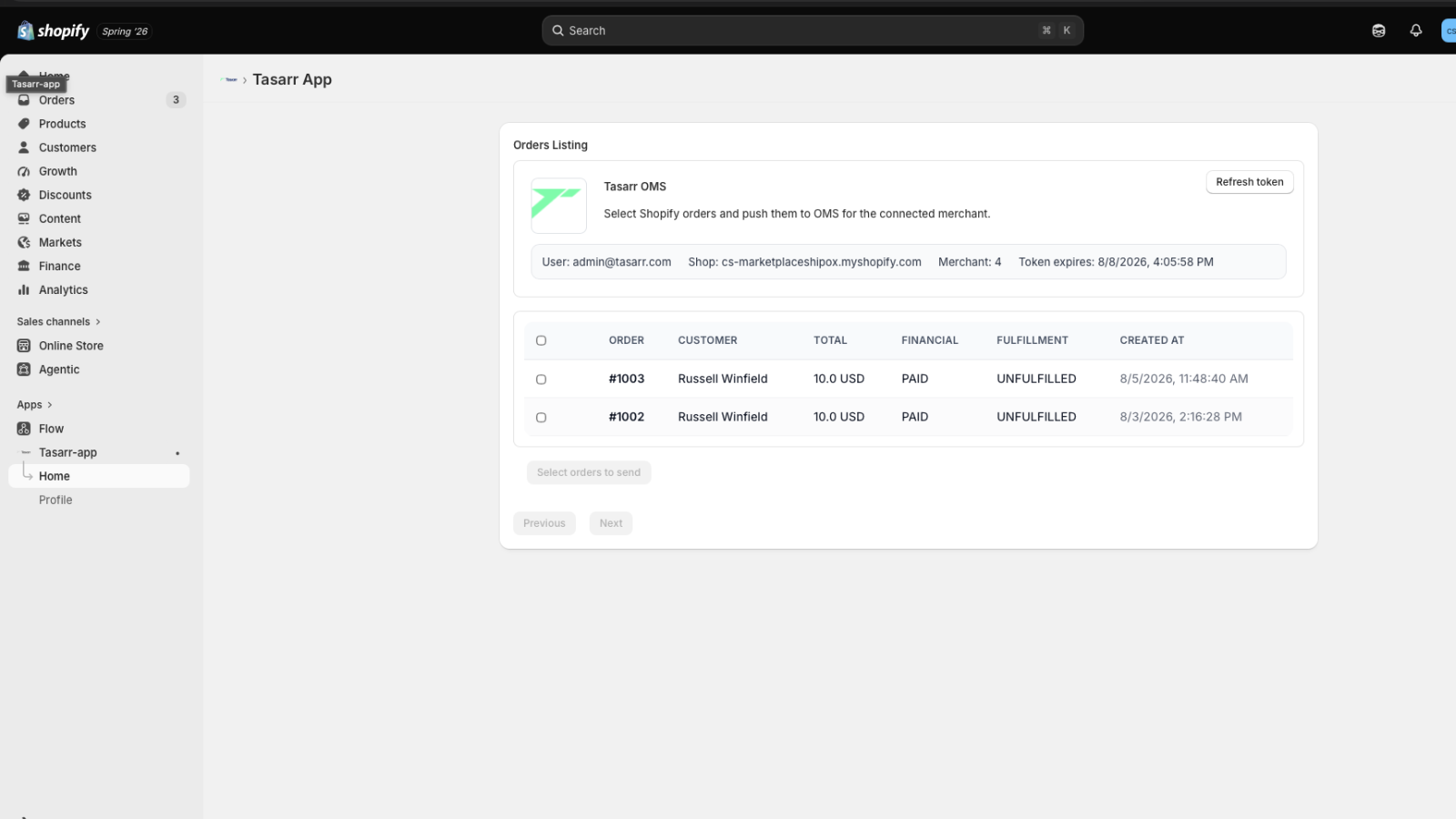Image resolution: width=1456 pixels, height=819 pixels.
Task: Click the search magnifier icon
Action: (558, 31)
